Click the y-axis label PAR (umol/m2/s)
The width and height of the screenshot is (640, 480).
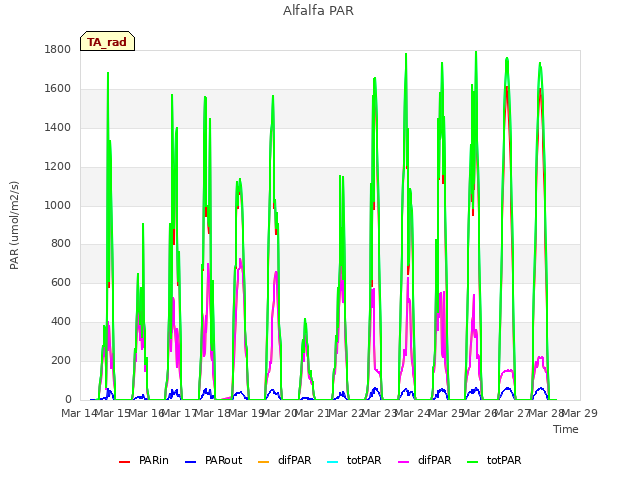tap(14, 225)
